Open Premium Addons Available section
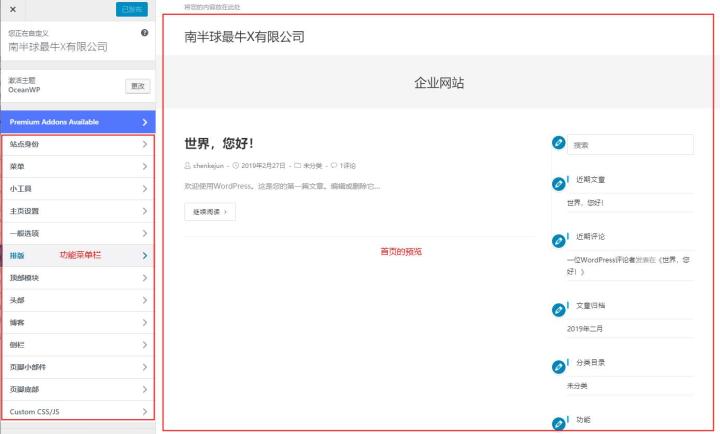Image resolution: width=720 pixels, height=434 pixels. tap(78, 122)
